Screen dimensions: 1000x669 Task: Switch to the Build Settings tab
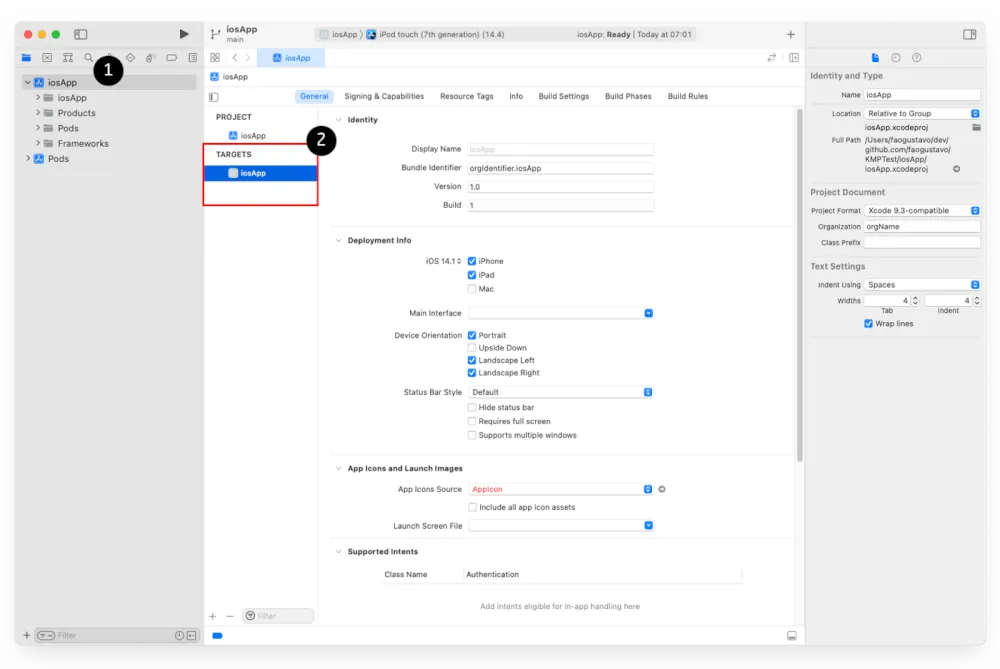563,96
